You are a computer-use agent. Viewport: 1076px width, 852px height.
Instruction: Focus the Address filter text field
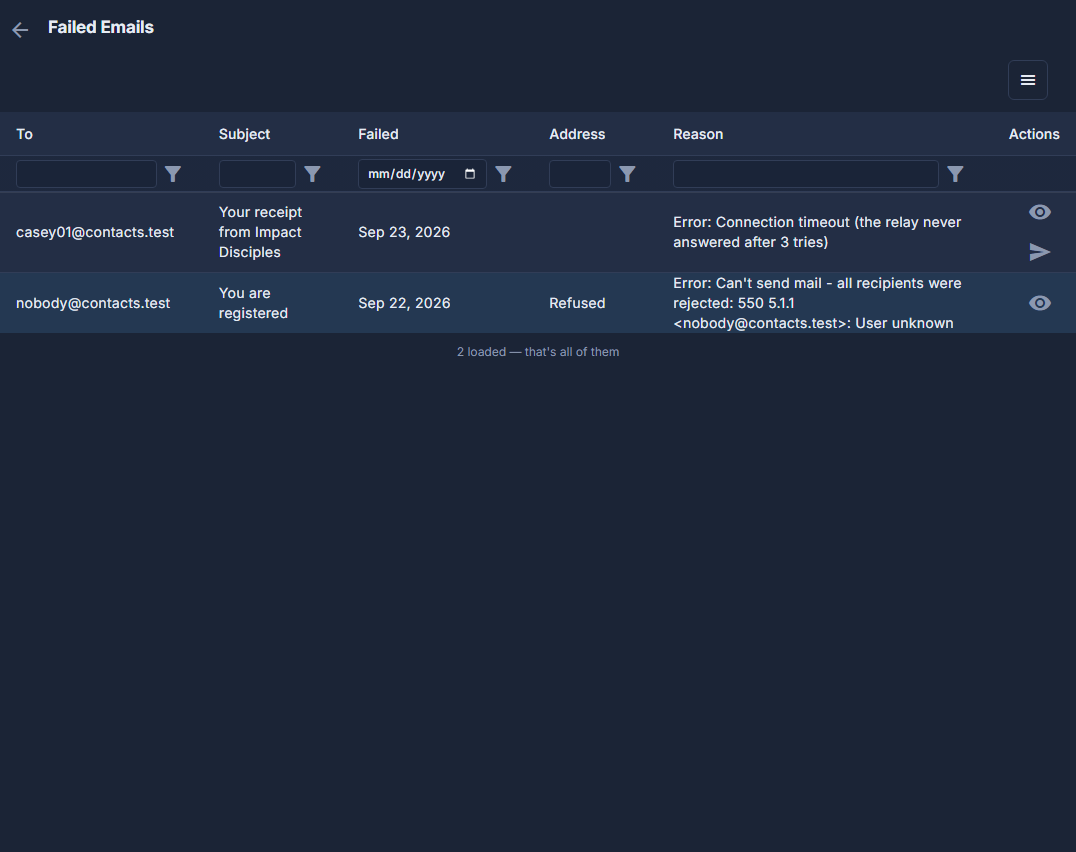click(580, 174)
